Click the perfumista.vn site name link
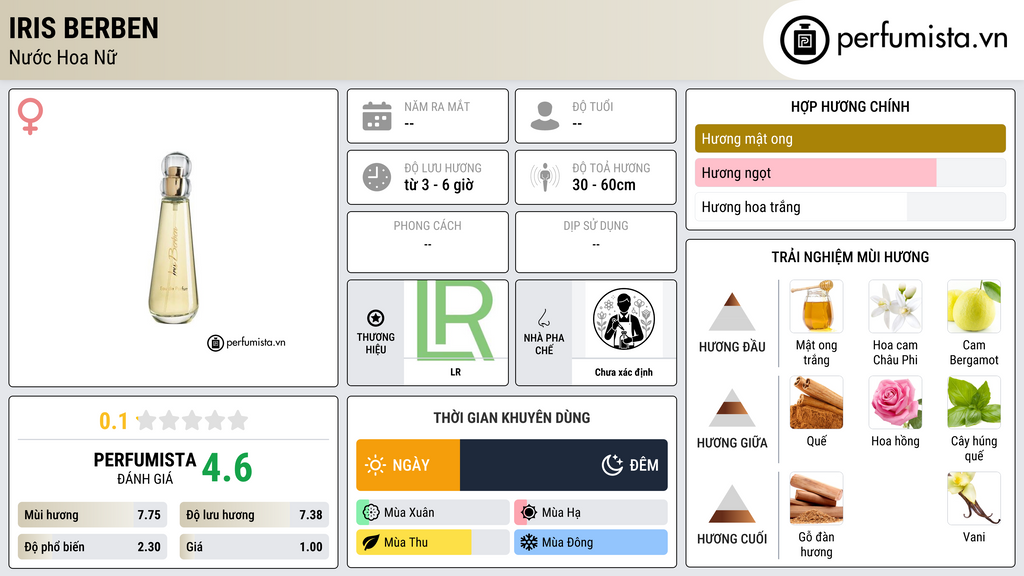The image size is (1024, 576). [922, 38]
